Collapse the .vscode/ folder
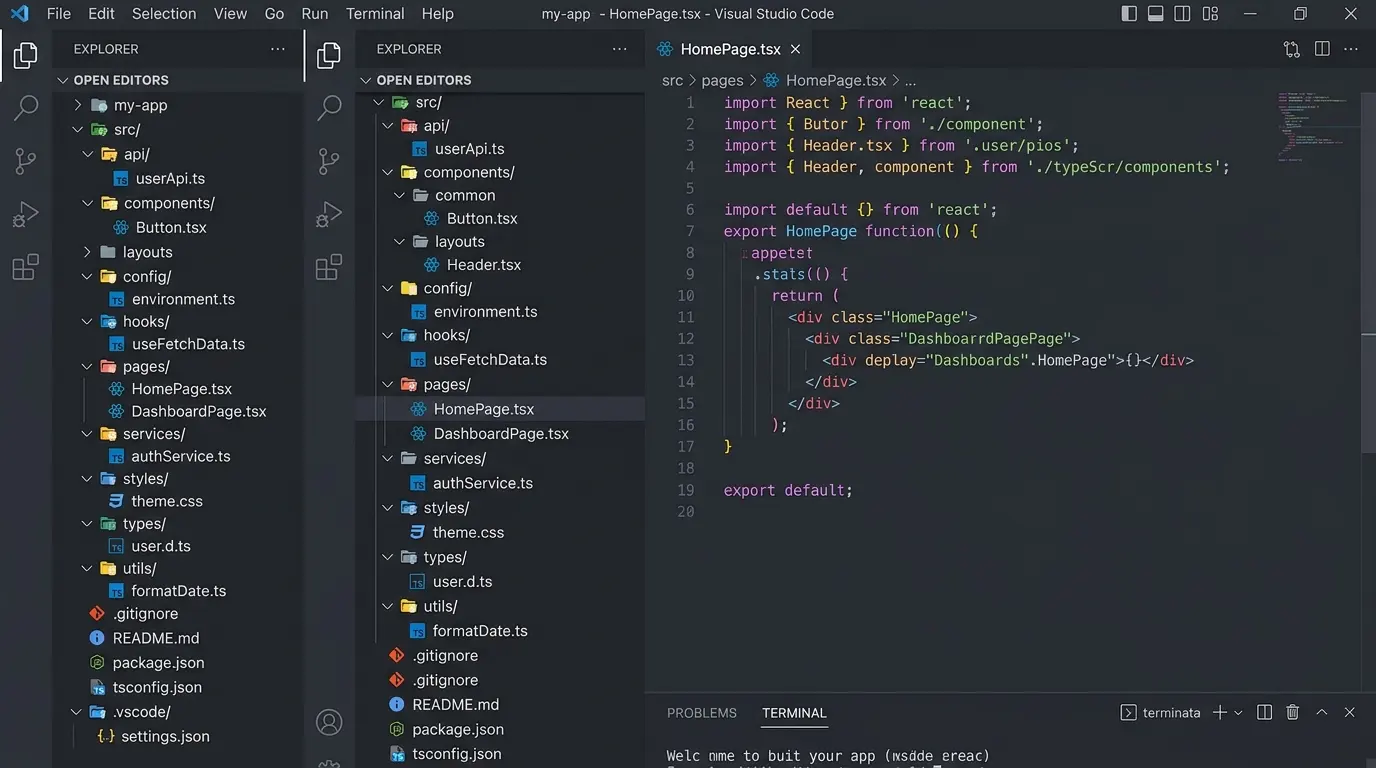The width and height of the screenshot is (1376, 768). (x=77, y=712)
